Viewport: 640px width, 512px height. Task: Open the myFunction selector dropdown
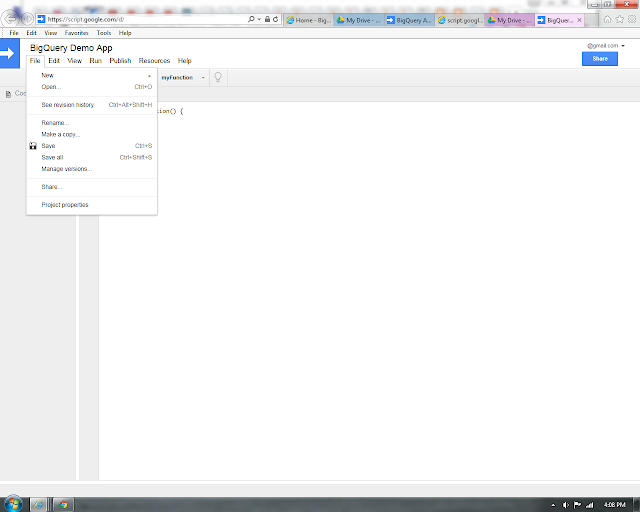coord(183,78)
